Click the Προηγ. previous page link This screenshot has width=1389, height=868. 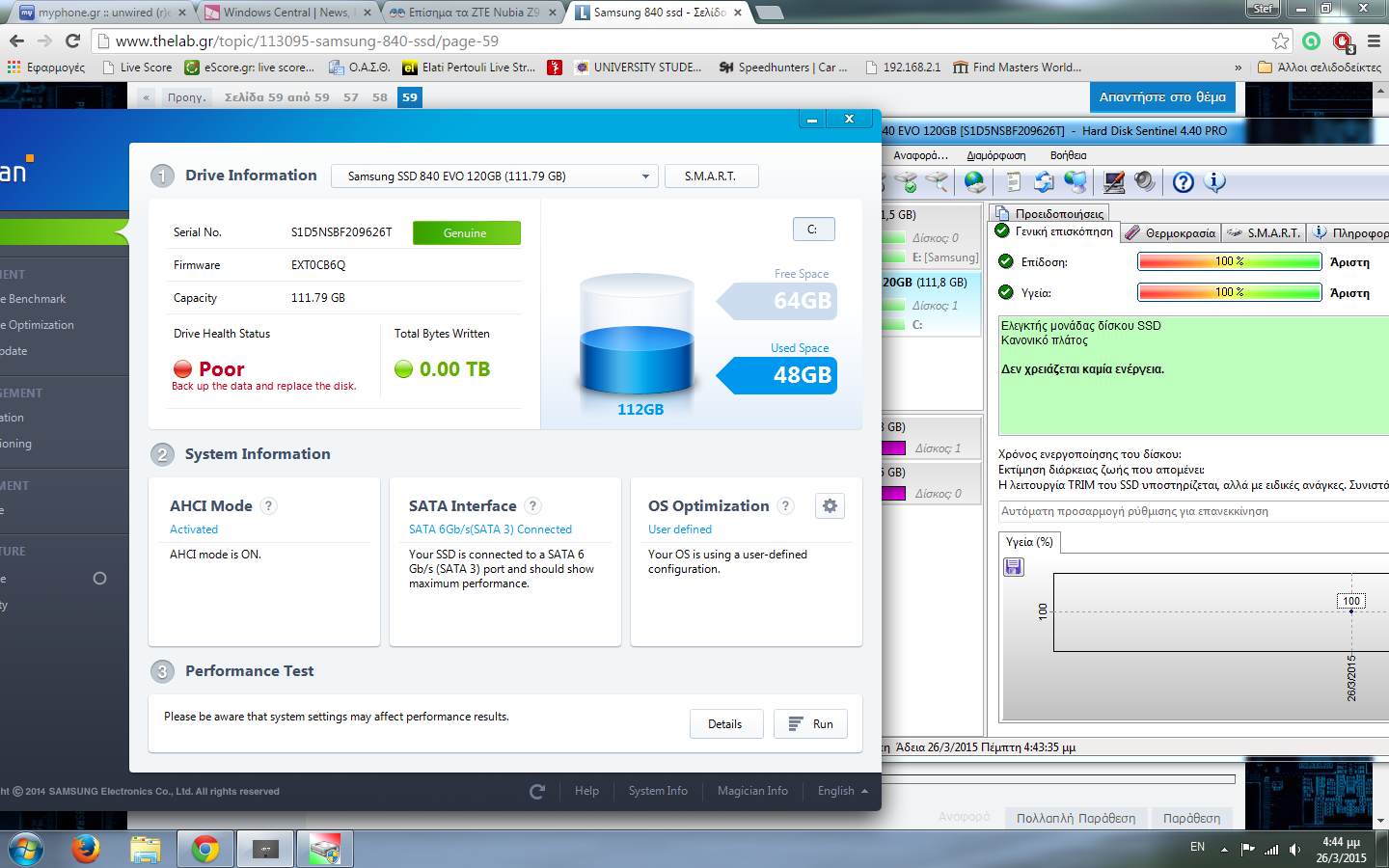(x=186, y=97)
